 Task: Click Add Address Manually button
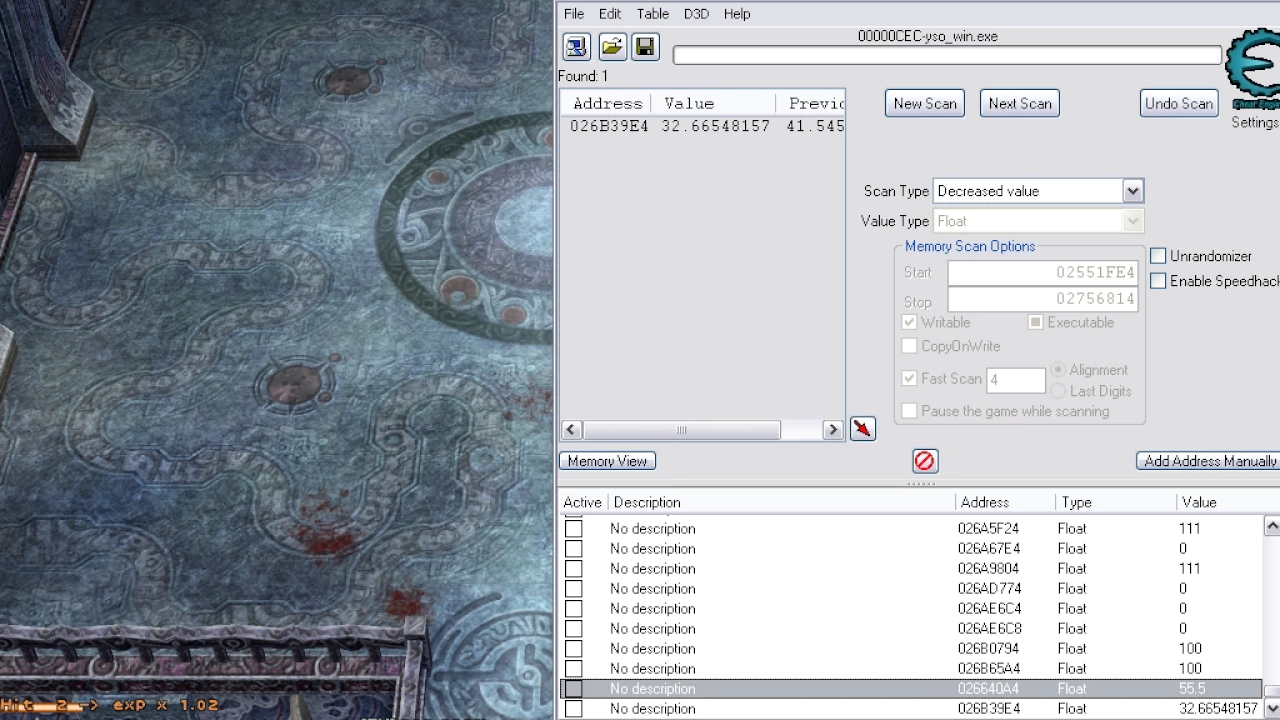click(1209, 461)
